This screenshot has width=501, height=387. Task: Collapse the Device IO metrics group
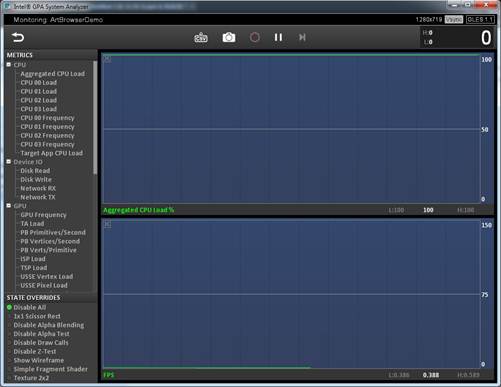point(9,162)
